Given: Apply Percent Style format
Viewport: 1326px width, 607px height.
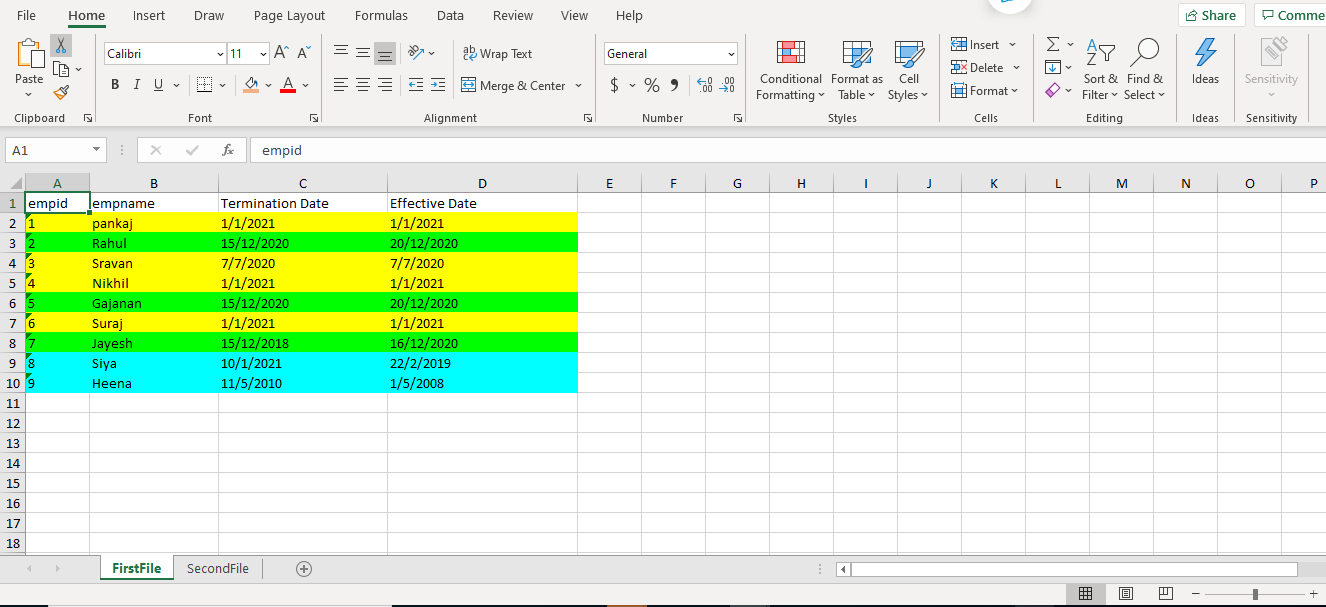Looking at the screenshot, I should pyautogui.click(x=651, y=85).
